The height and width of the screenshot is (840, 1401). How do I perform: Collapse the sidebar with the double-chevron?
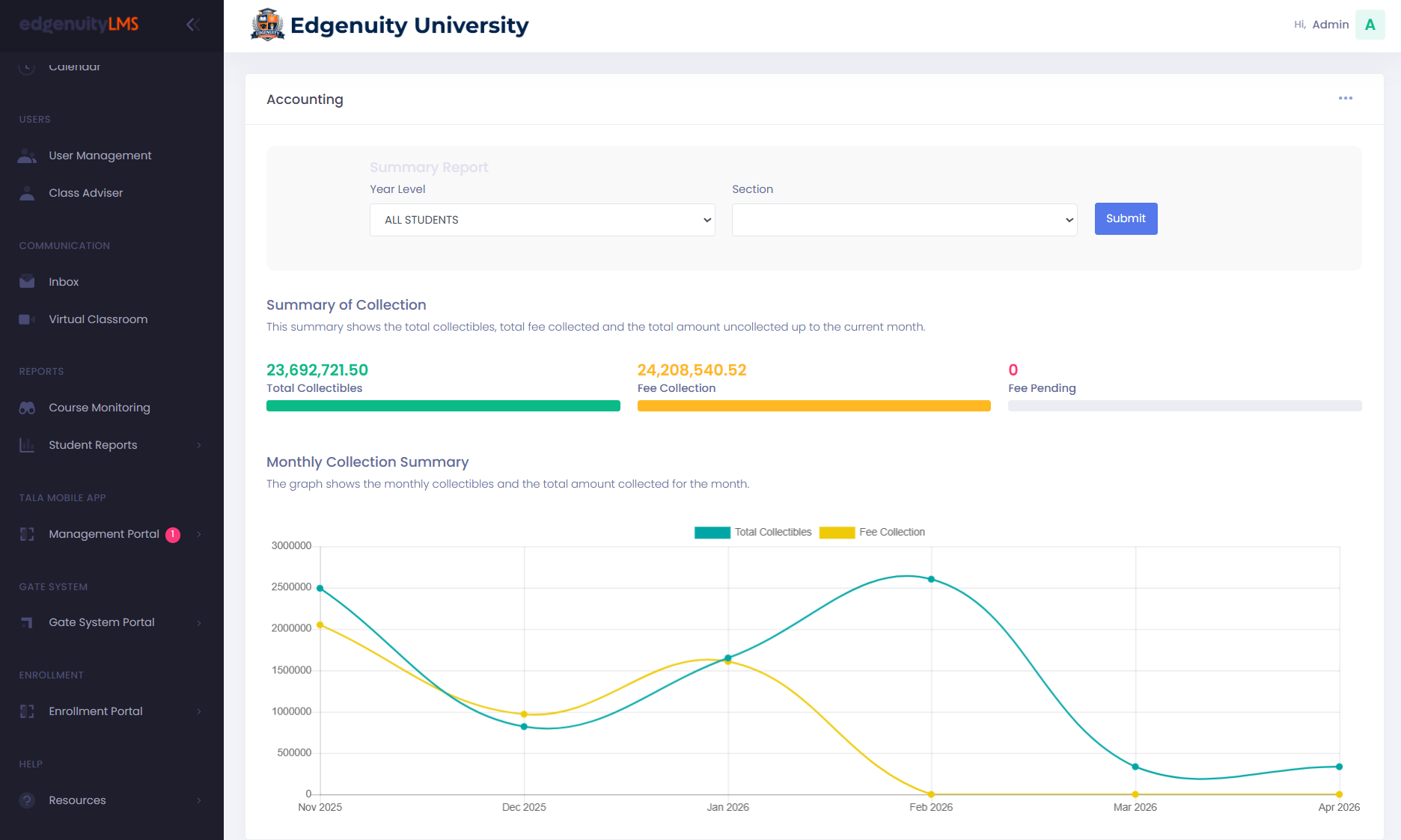[193, 24]
